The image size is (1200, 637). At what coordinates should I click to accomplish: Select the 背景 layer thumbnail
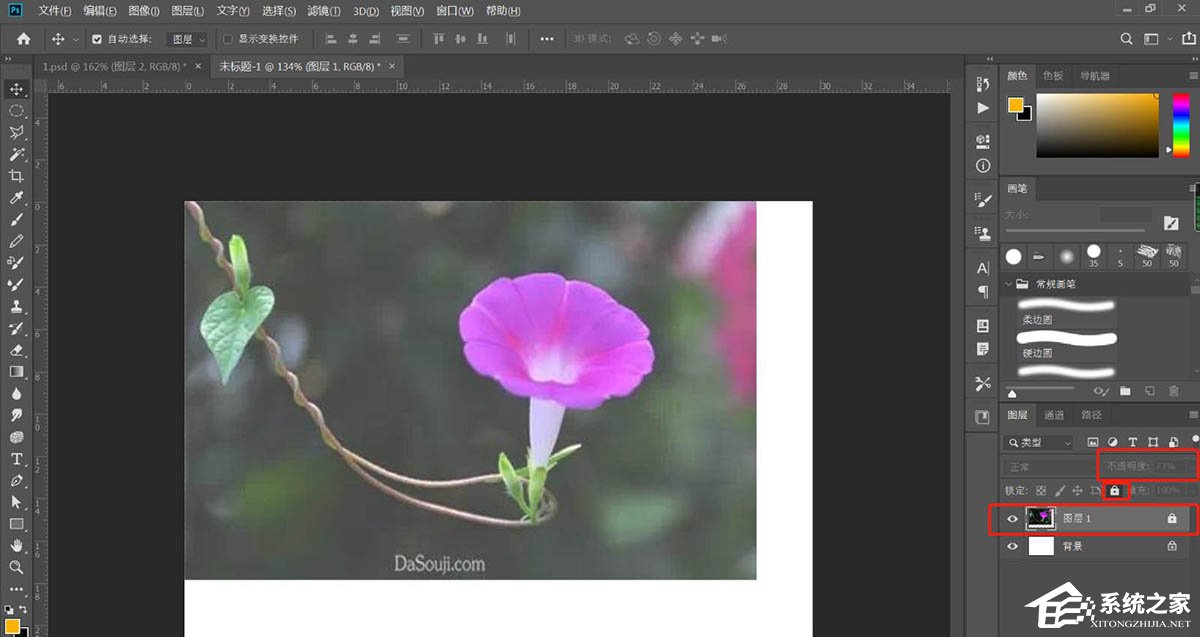pos(1041,547)
